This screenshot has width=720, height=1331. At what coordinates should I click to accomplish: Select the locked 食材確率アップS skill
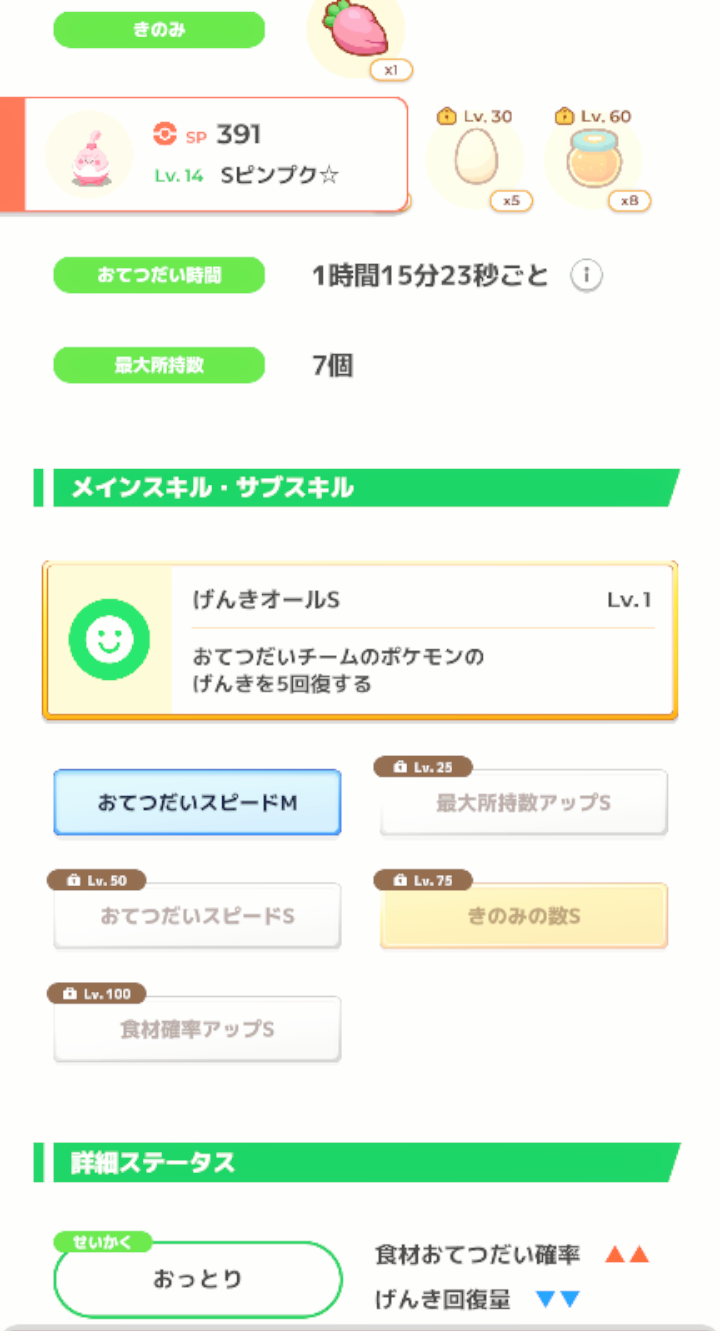[x=197, y=1028]
